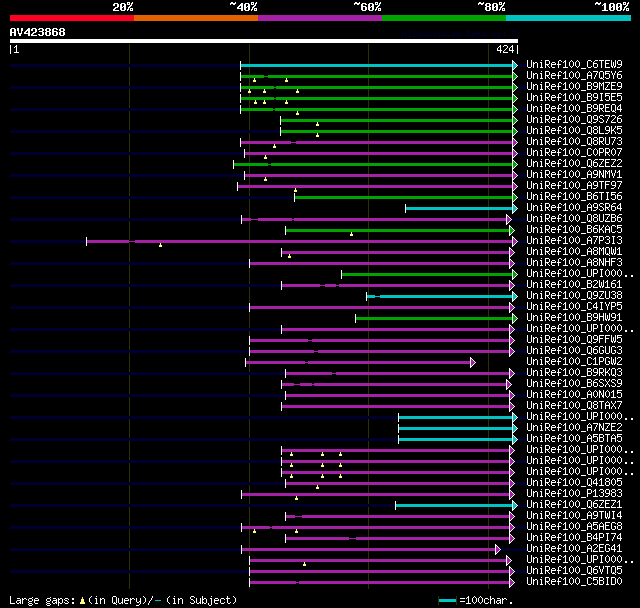The height and width of the screenshot is (608, 640).
Task: Click the white query sequence bar
Action: (x=264, y=41)
